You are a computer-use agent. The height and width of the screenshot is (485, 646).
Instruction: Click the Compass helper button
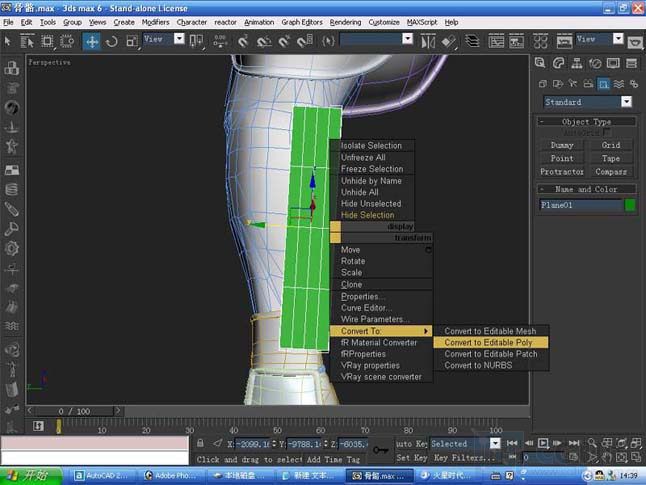611,172
